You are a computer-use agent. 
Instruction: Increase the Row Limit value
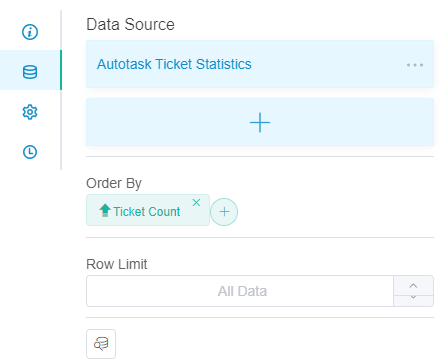click(413, 286)
